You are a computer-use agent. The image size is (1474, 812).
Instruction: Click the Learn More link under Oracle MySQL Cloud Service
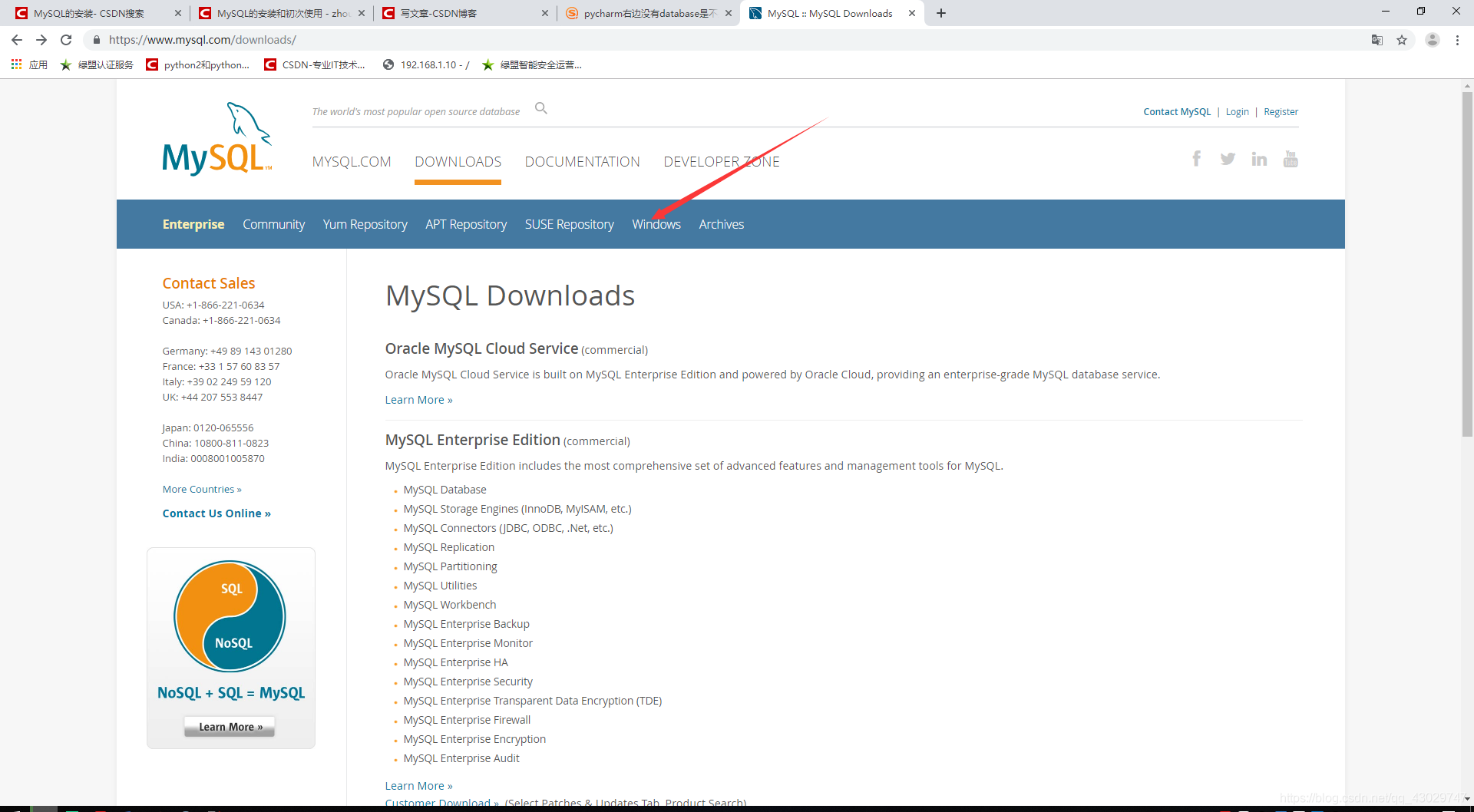418,399
